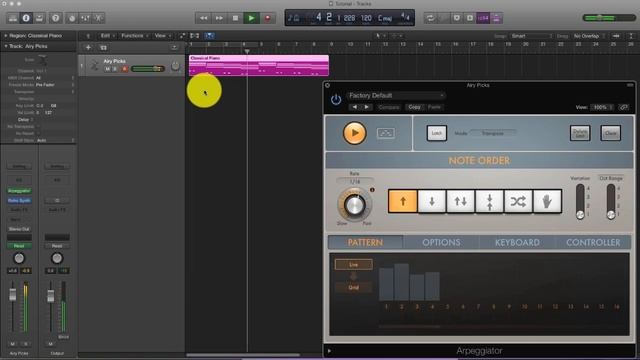Click the Duplicate Track button
Screen dimensions: 640x360
pos(103,48)
